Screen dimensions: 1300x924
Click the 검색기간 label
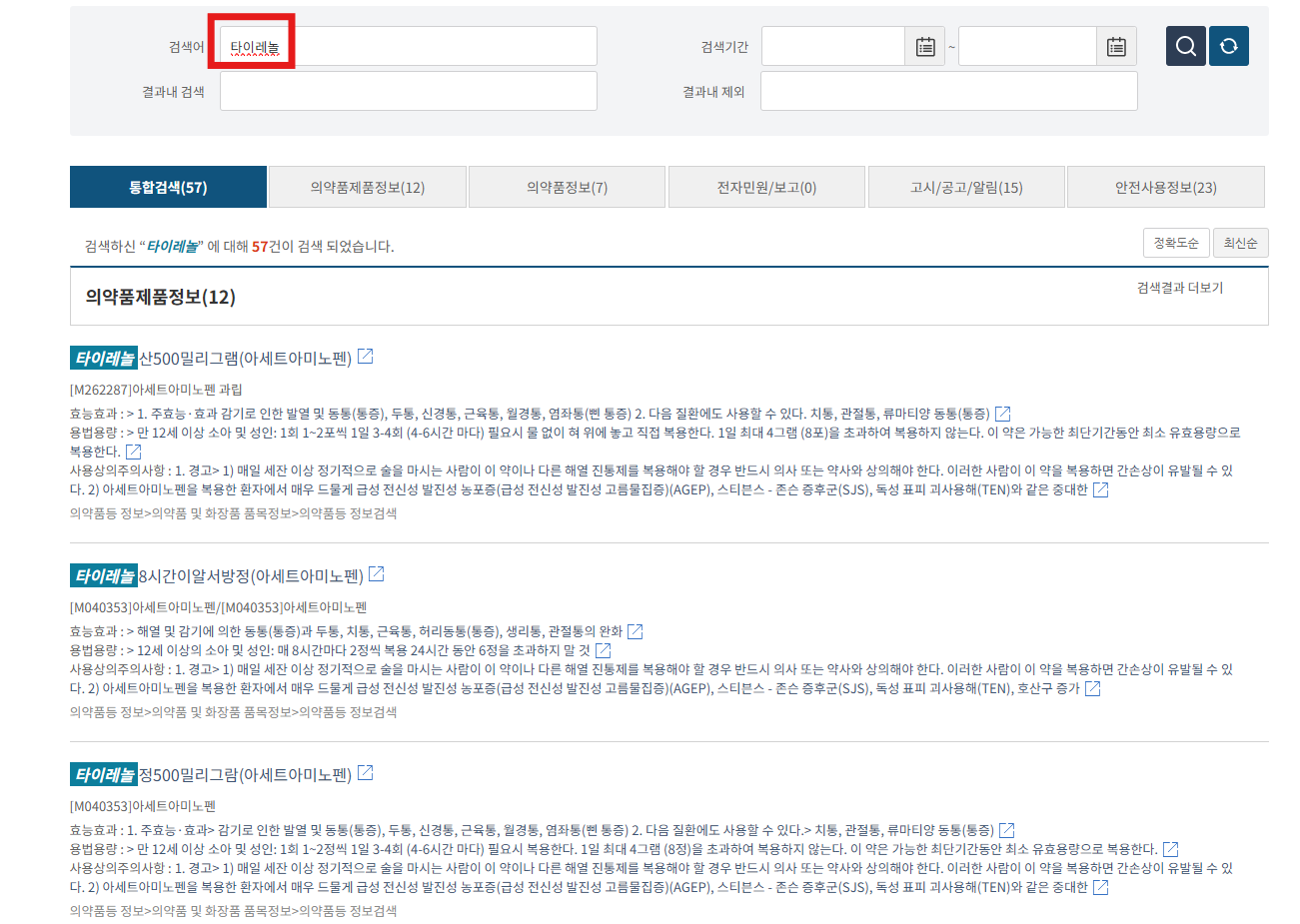tap(724, 47)
